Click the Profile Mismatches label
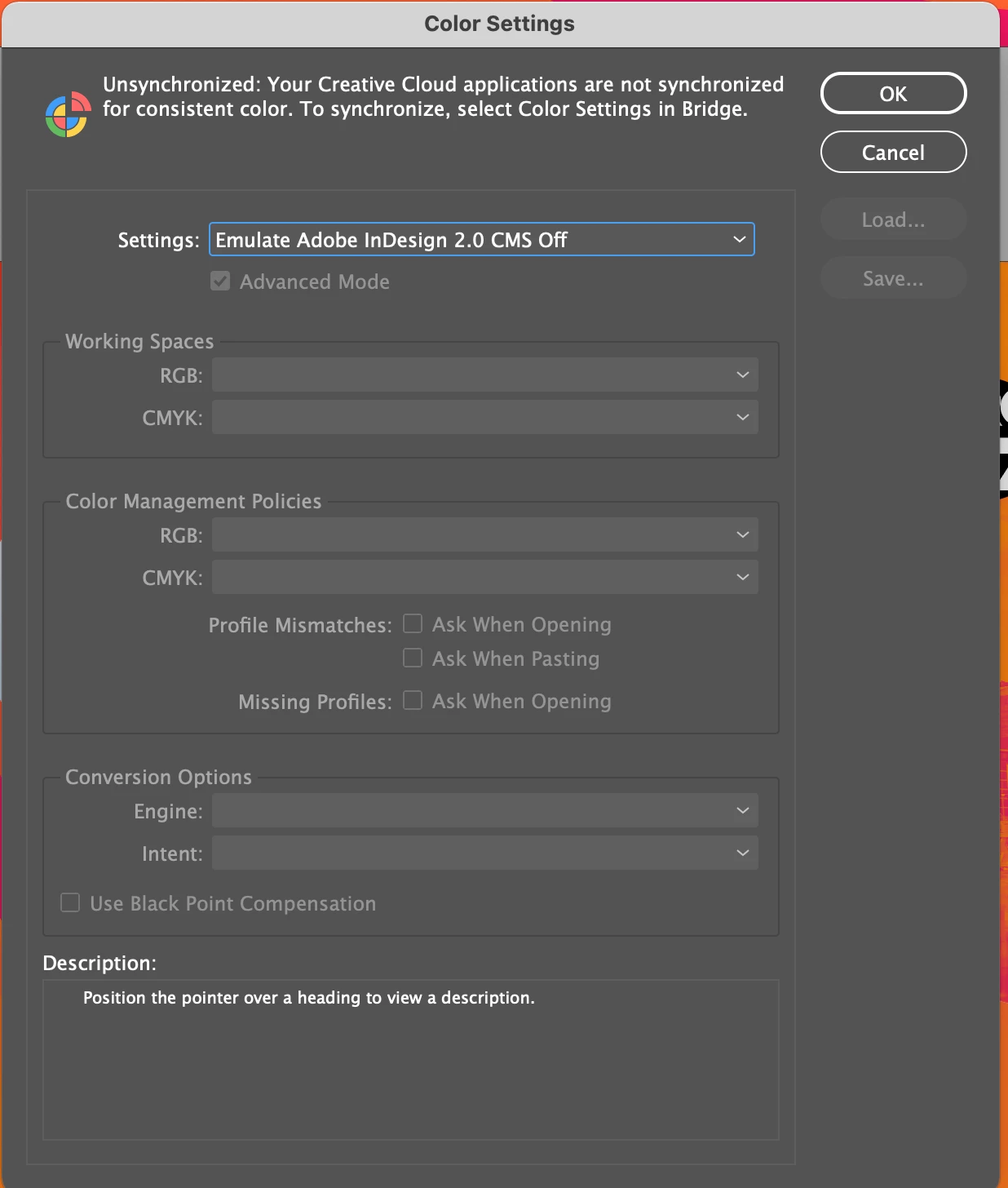The height and width of the screenshot is (1188, 1008). click(300, 626)
